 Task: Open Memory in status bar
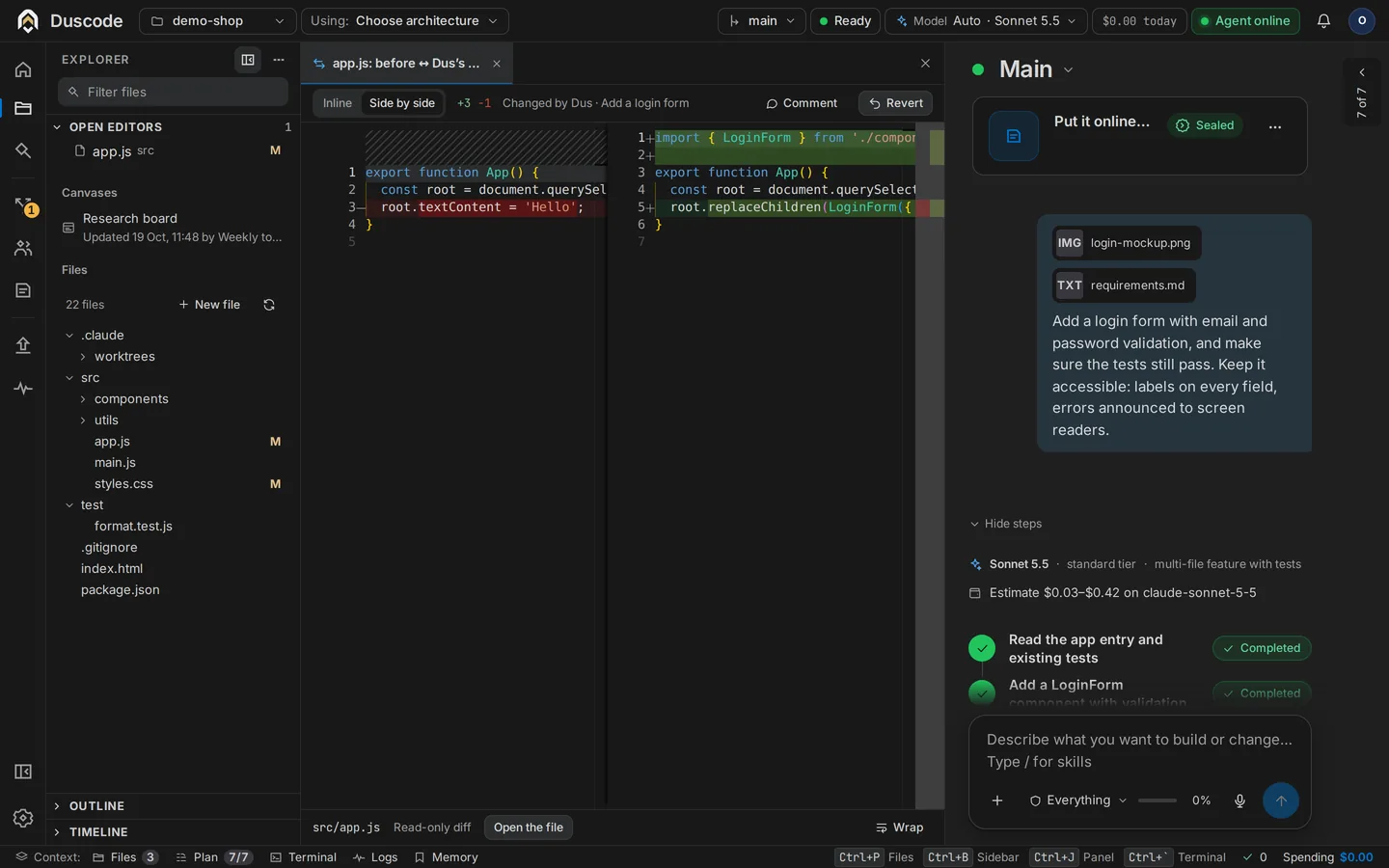446,857
